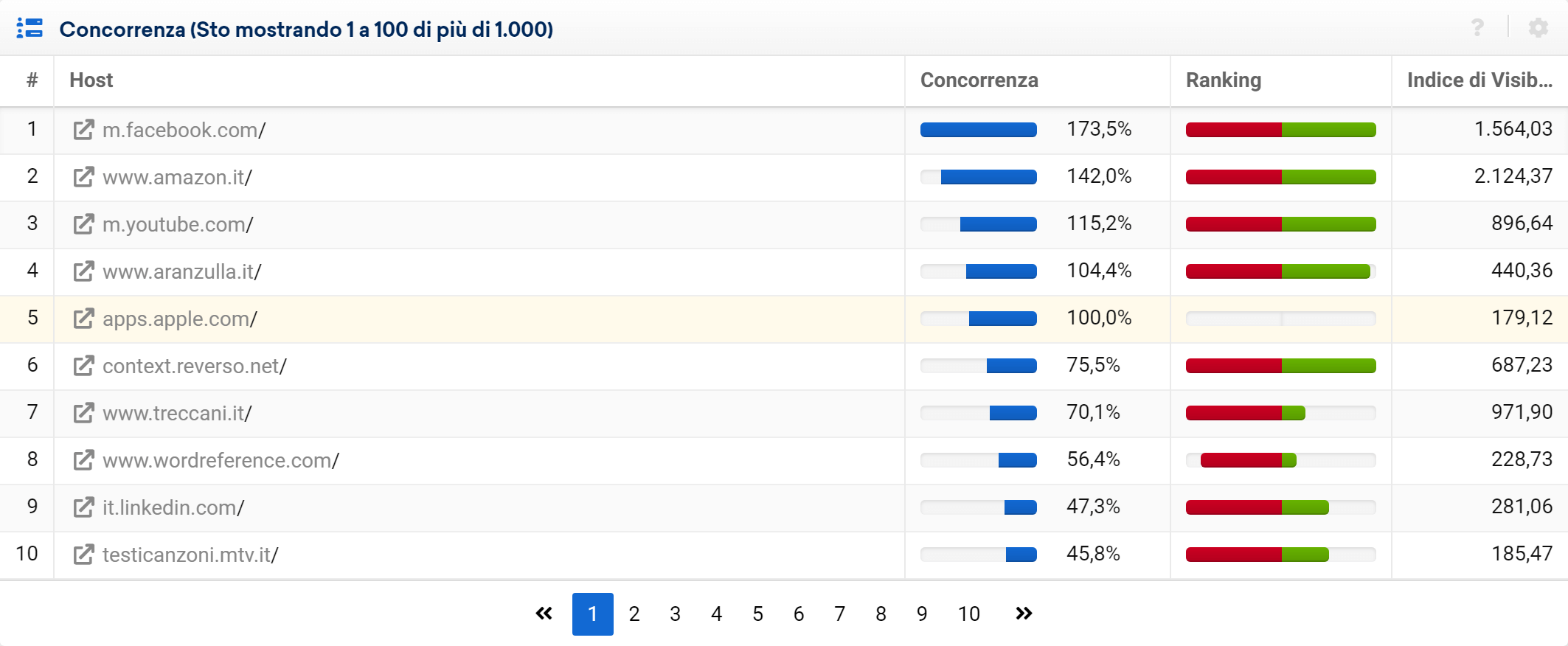Go to page 6

(x=799, y=614)
